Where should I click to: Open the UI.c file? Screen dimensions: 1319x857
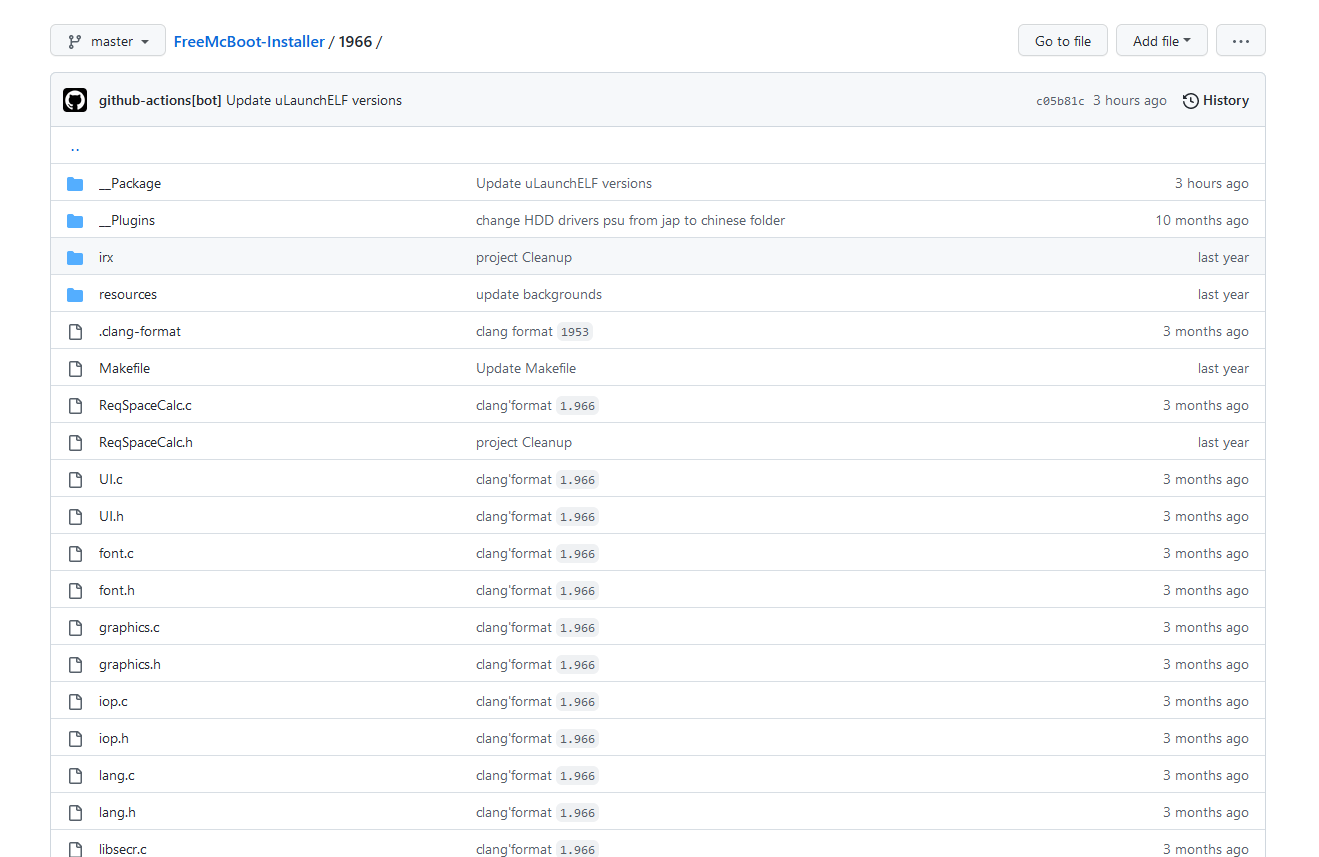[111, 479]
